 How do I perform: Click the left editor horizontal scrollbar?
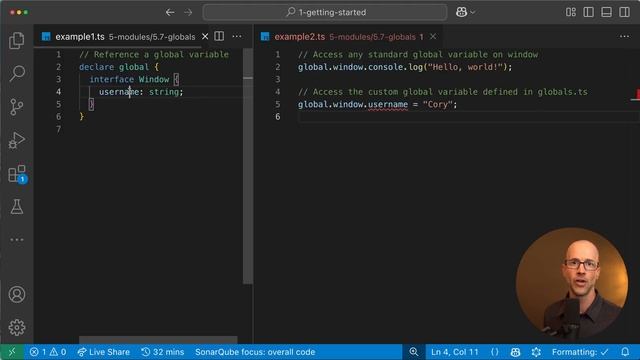[158, 340]
